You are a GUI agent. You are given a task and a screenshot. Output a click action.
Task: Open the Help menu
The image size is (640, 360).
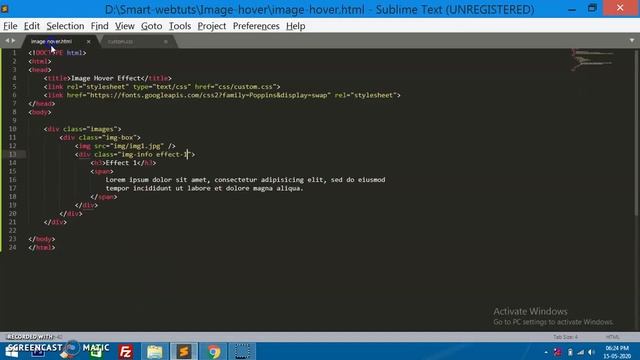pyautogui.click(x=295, y=26)
